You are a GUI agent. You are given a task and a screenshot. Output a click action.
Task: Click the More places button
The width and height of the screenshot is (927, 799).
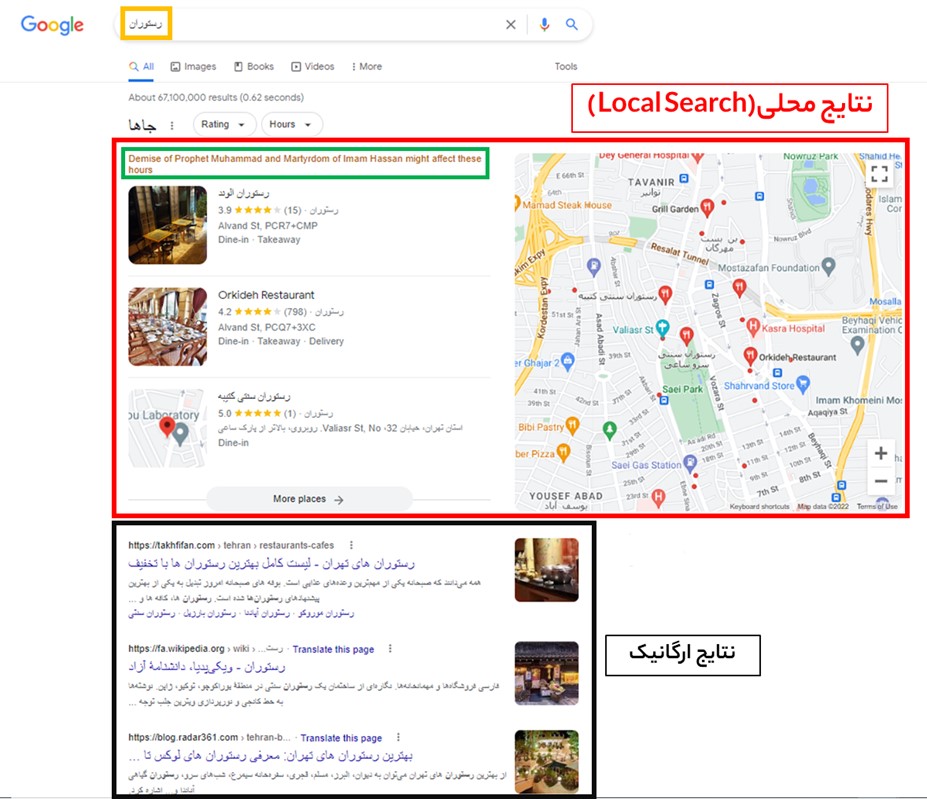(307, 498)
